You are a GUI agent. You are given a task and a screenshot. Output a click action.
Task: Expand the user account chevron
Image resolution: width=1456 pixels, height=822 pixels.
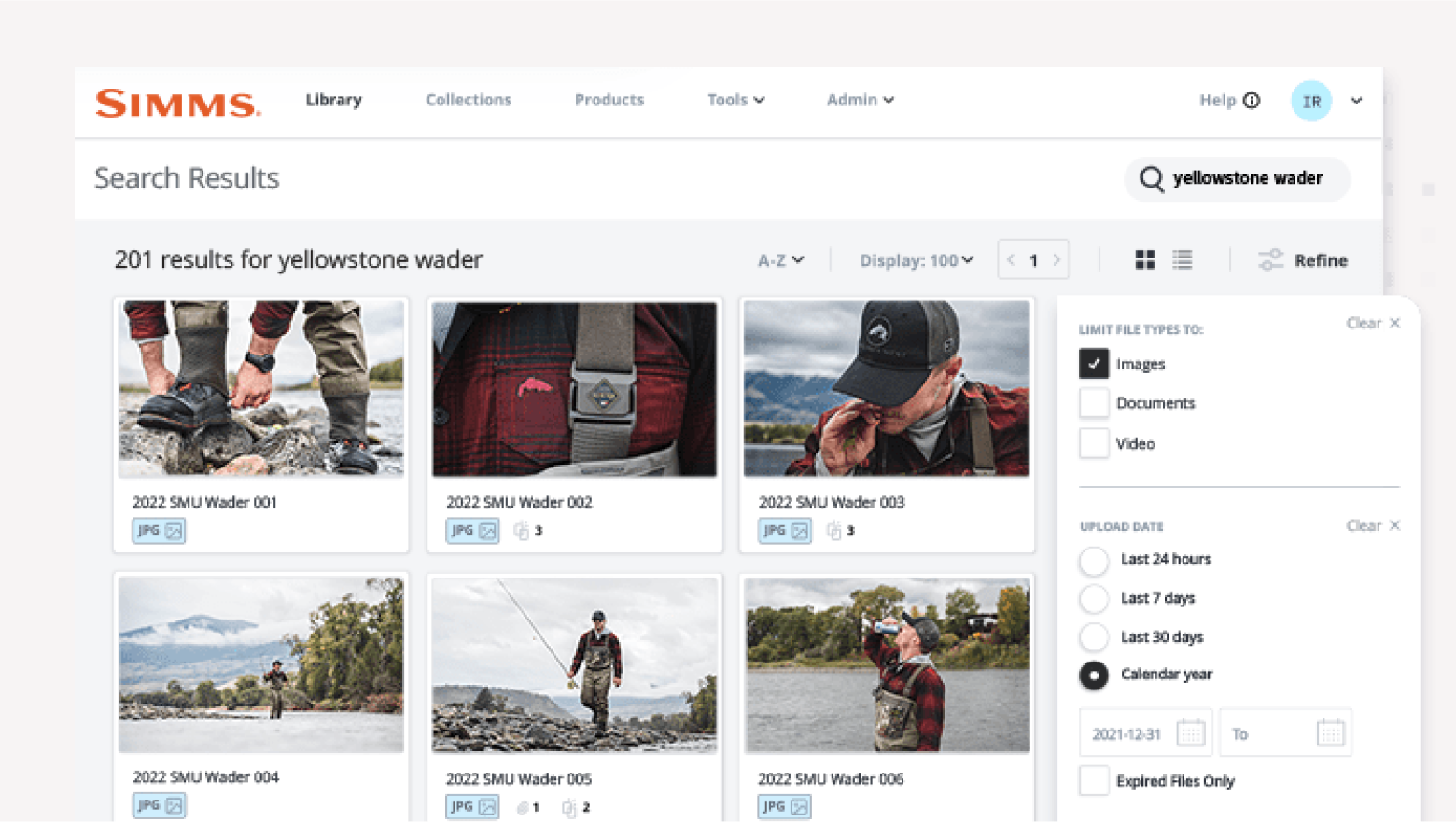point(1356,101)
